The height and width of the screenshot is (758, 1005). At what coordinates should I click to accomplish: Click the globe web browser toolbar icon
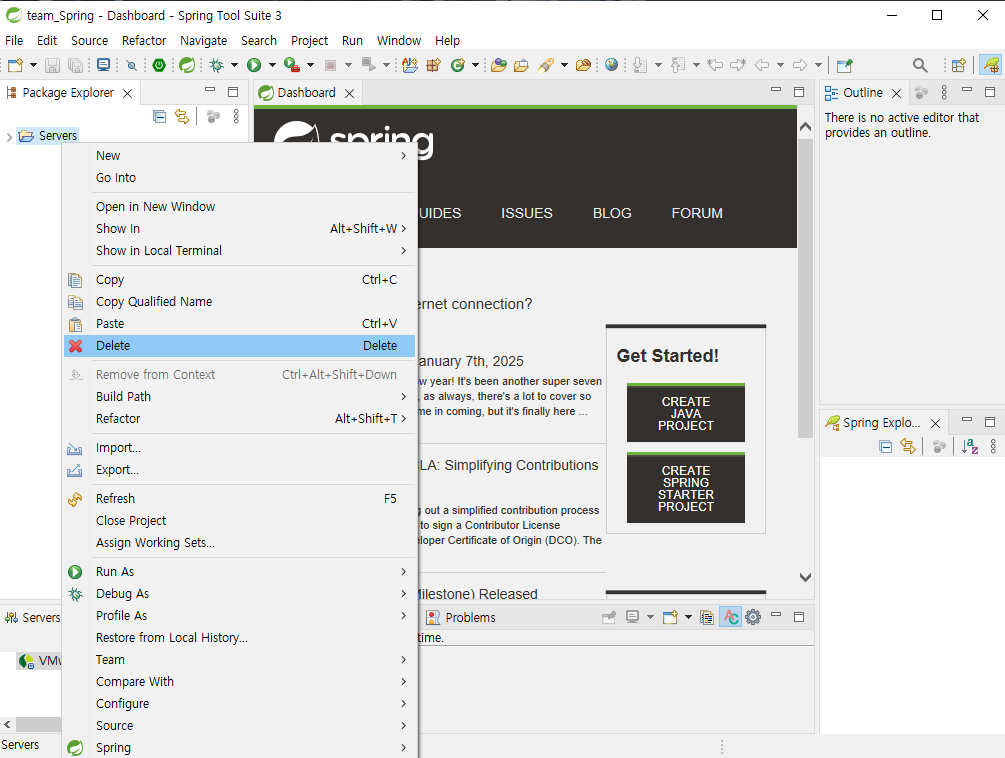click(611, 65)
